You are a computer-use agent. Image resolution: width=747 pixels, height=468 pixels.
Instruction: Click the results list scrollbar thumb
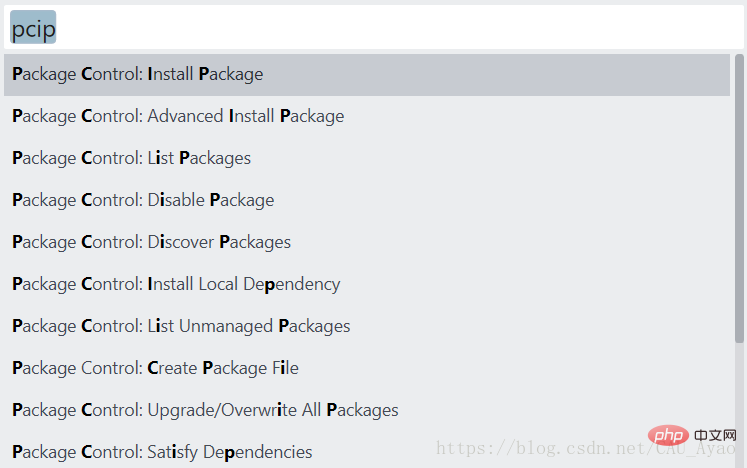click(x=739, y=200)
